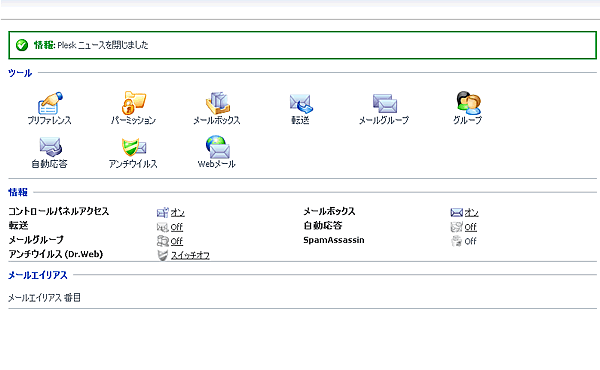This screenshot has width=600, height=370.
Task: Open the プリファレンス (Preferences) tool icon
Action: tap(50, 103)
